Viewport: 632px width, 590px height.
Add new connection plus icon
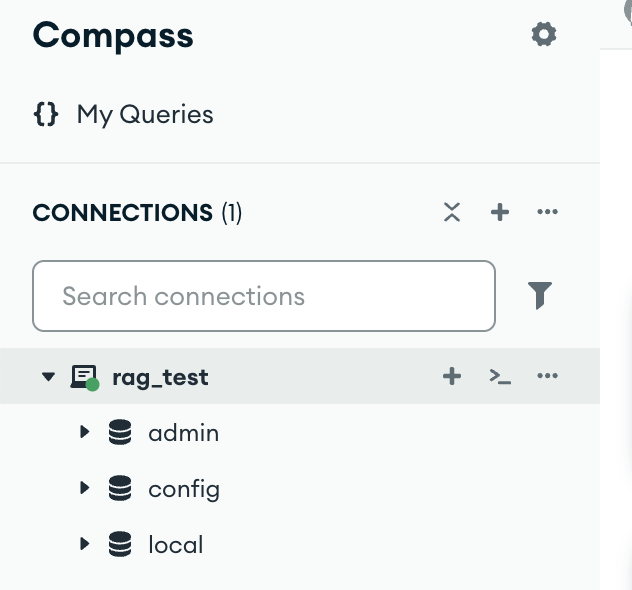click(500, 212)
